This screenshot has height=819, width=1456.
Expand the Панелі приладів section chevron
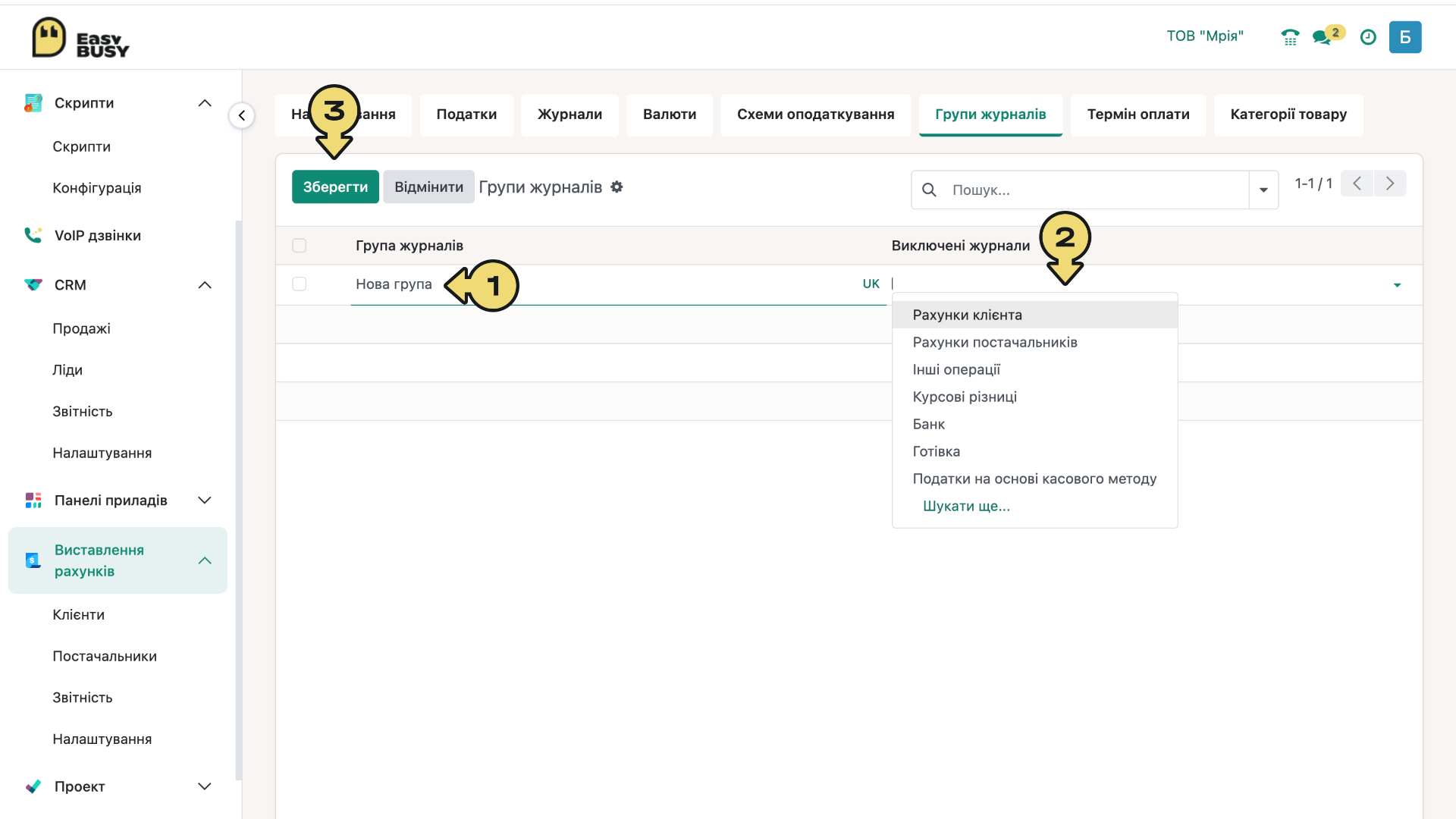pos(205,500)
